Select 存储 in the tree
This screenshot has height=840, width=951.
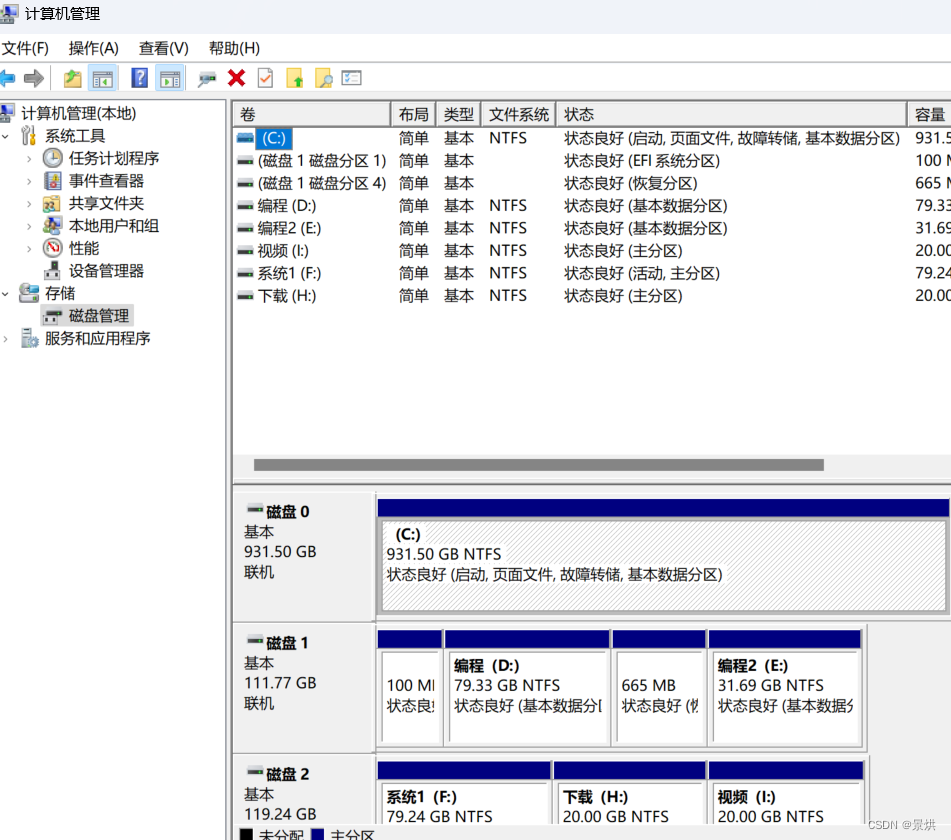click(x=60, y=294)
